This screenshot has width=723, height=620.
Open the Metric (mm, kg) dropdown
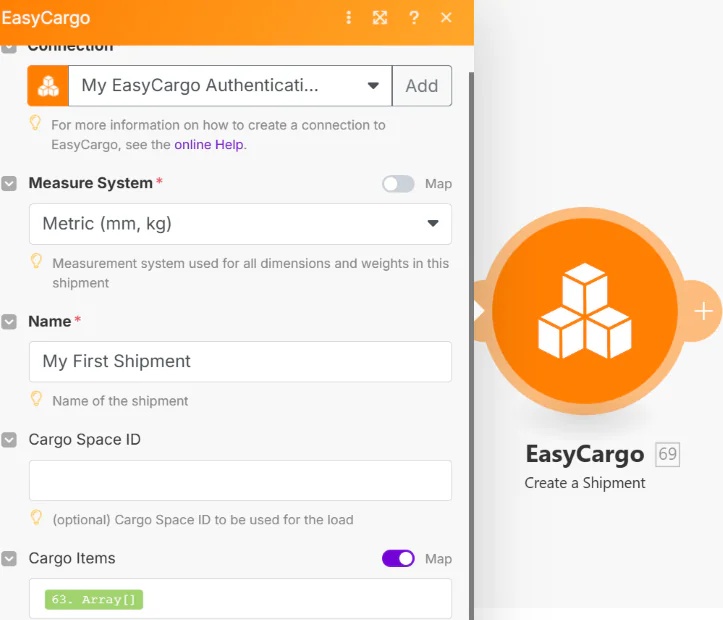(x=240, y=224)
